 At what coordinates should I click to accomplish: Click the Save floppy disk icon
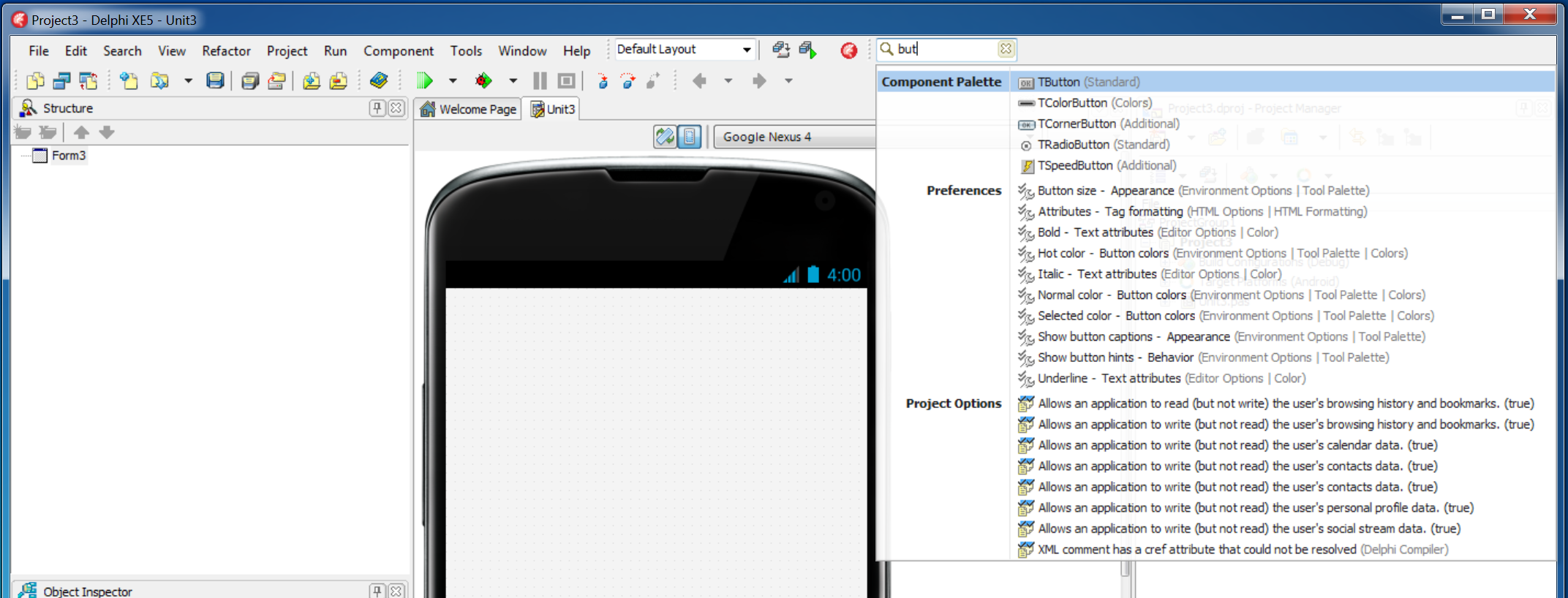point(215,81)
